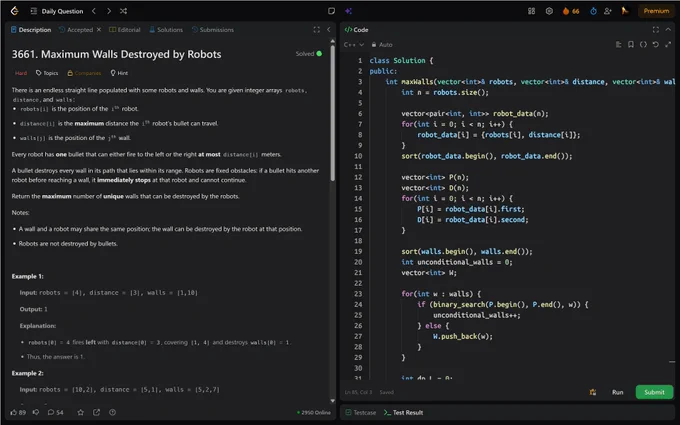Run the code
680x425 pixels.
click(618, 392)
